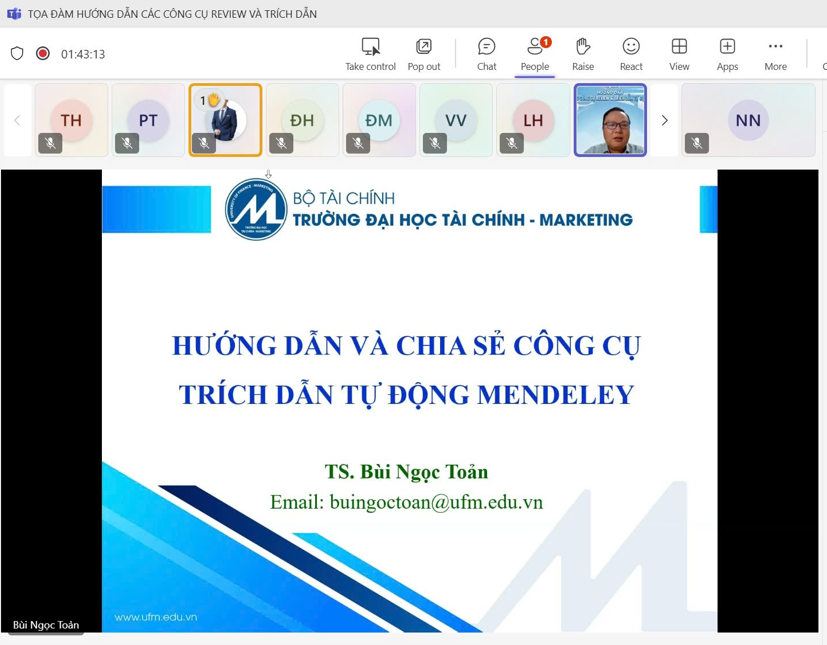Click the muted mic on VV tile
This screenshot has height=645, width=827.
435,143
